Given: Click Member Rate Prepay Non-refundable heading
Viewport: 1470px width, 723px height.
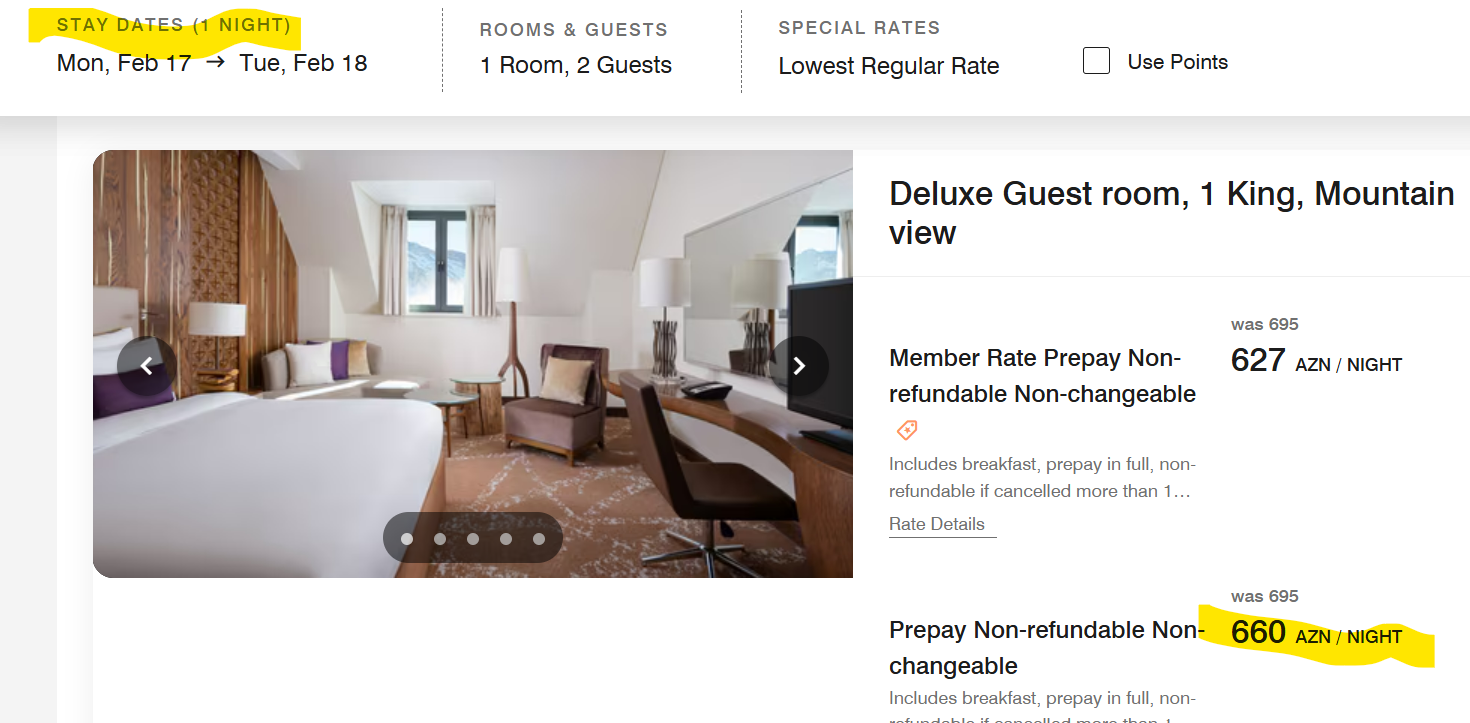Looking at the screenshot, I should point(1042,376).
